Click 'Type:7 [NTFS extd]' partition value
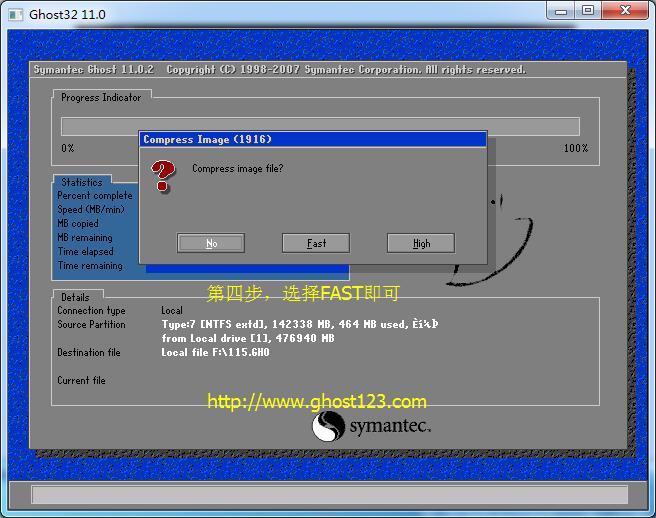This screenshot has height=518, width=656. click(300, 324)
